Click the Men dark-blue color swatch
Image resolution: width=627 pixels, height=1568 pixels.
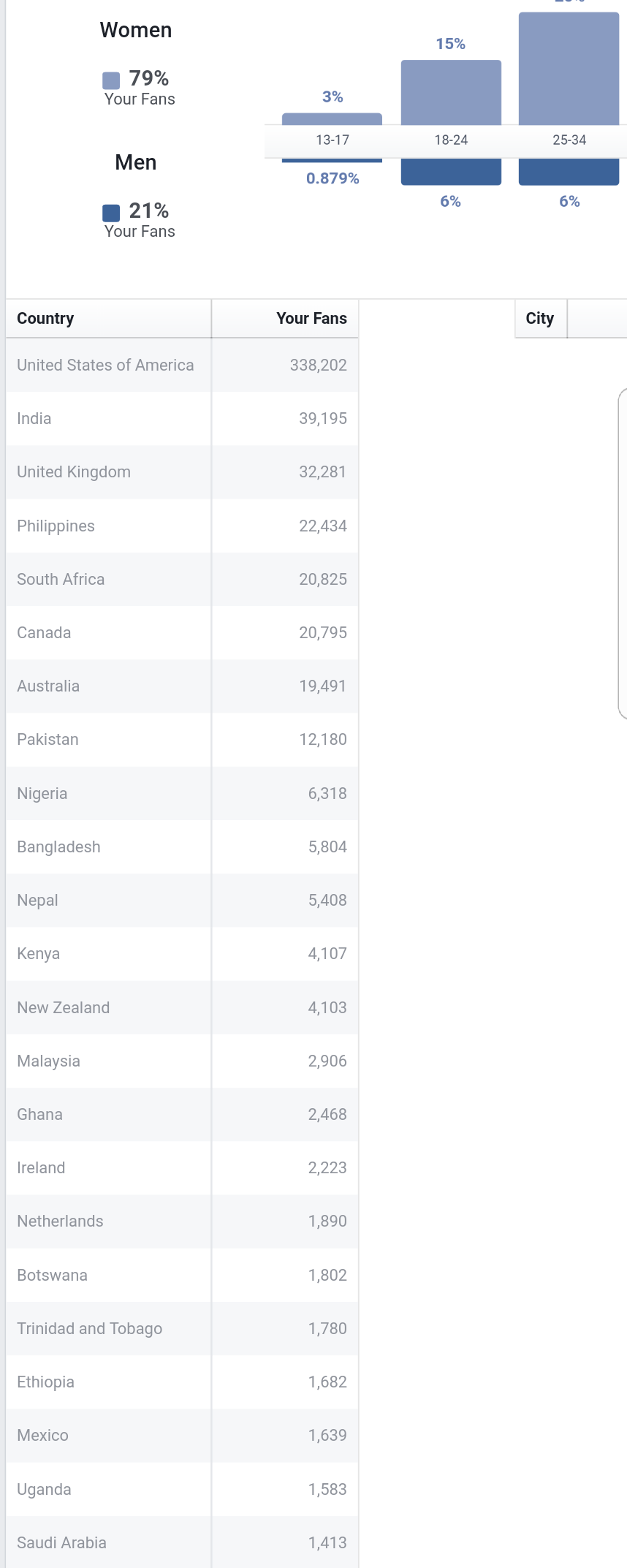click(111, 213)
